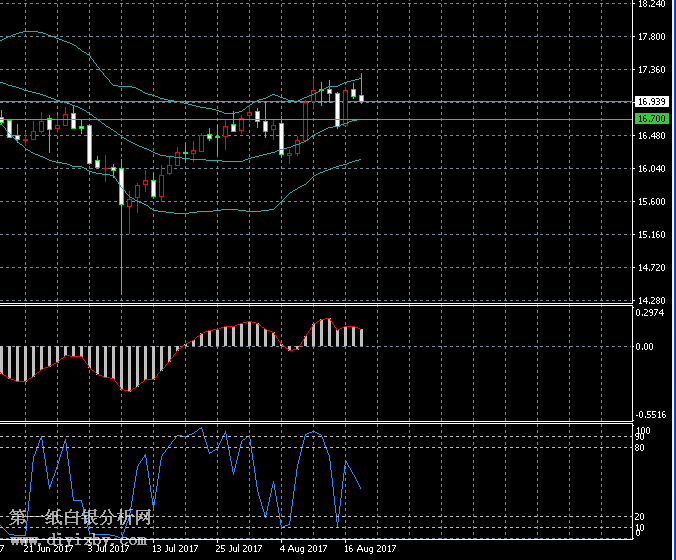This screenshot has width=676, height=560.
Task: Click the 18.240 price axis label
Action: [651, 5]
